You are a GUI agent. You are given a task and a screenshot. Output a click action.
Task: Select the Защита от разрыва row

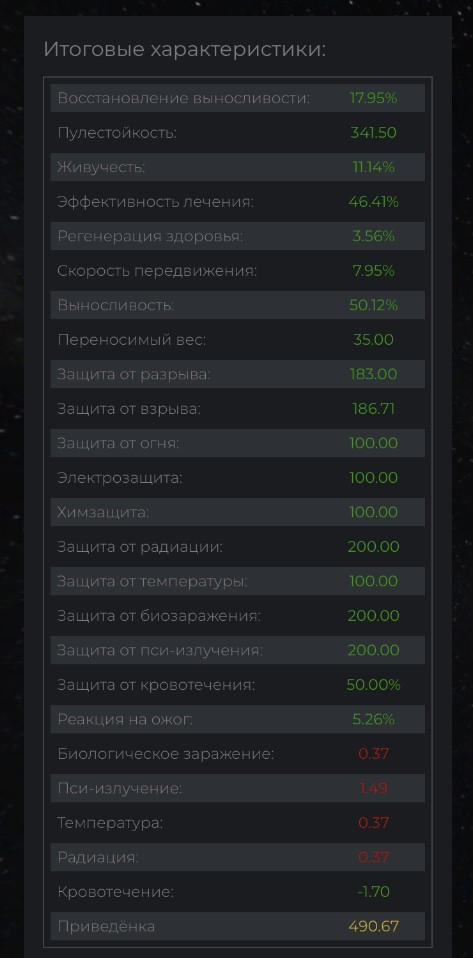click(x=238, y=374)
